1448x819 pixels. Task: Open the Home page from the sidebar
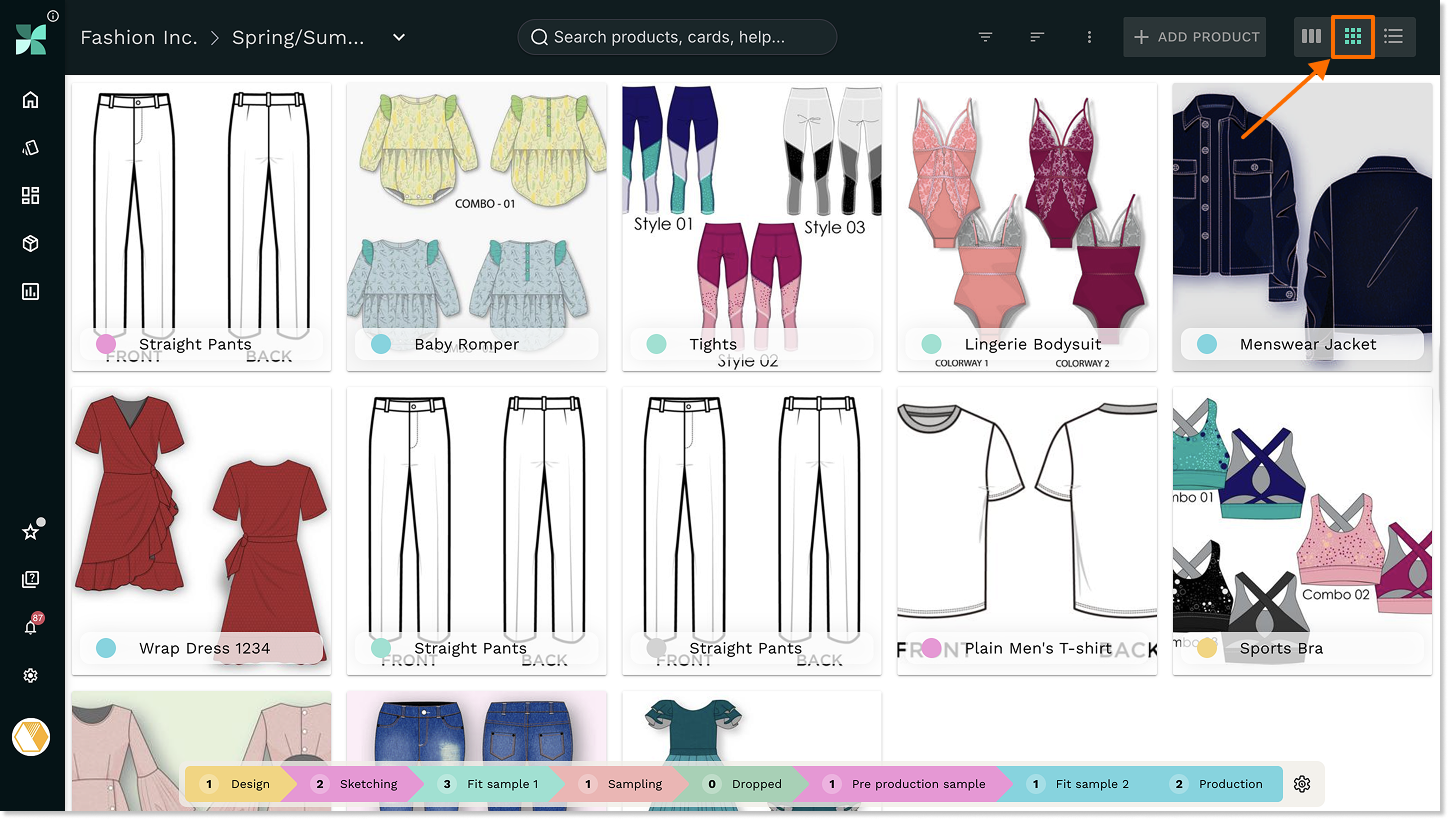tap(30, 100)
